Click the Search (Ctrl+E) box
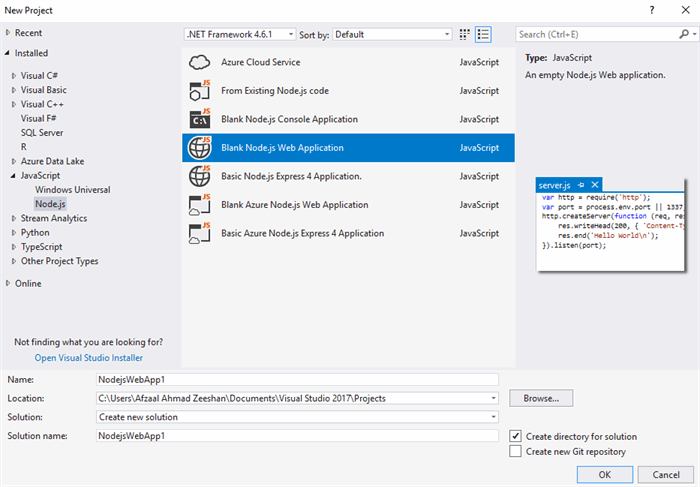 (598, 34)
